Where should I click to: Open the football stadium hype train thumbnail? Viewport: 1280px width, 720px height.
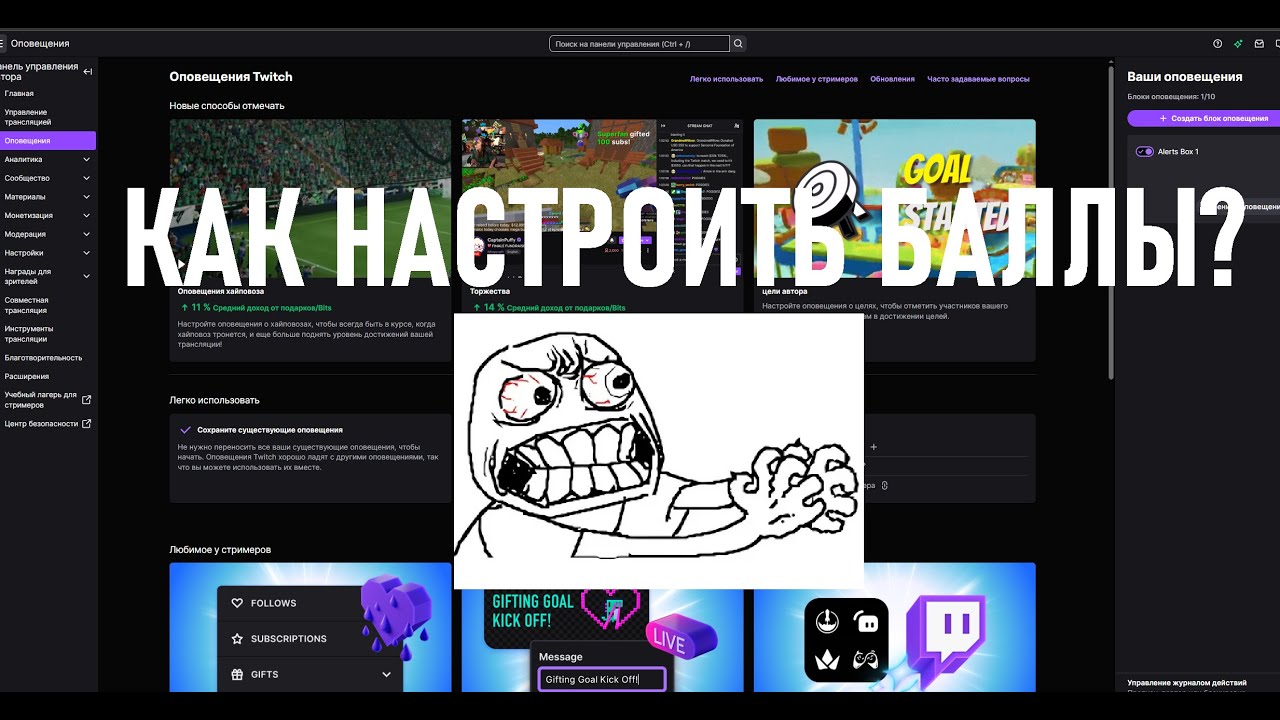point(310,200)
